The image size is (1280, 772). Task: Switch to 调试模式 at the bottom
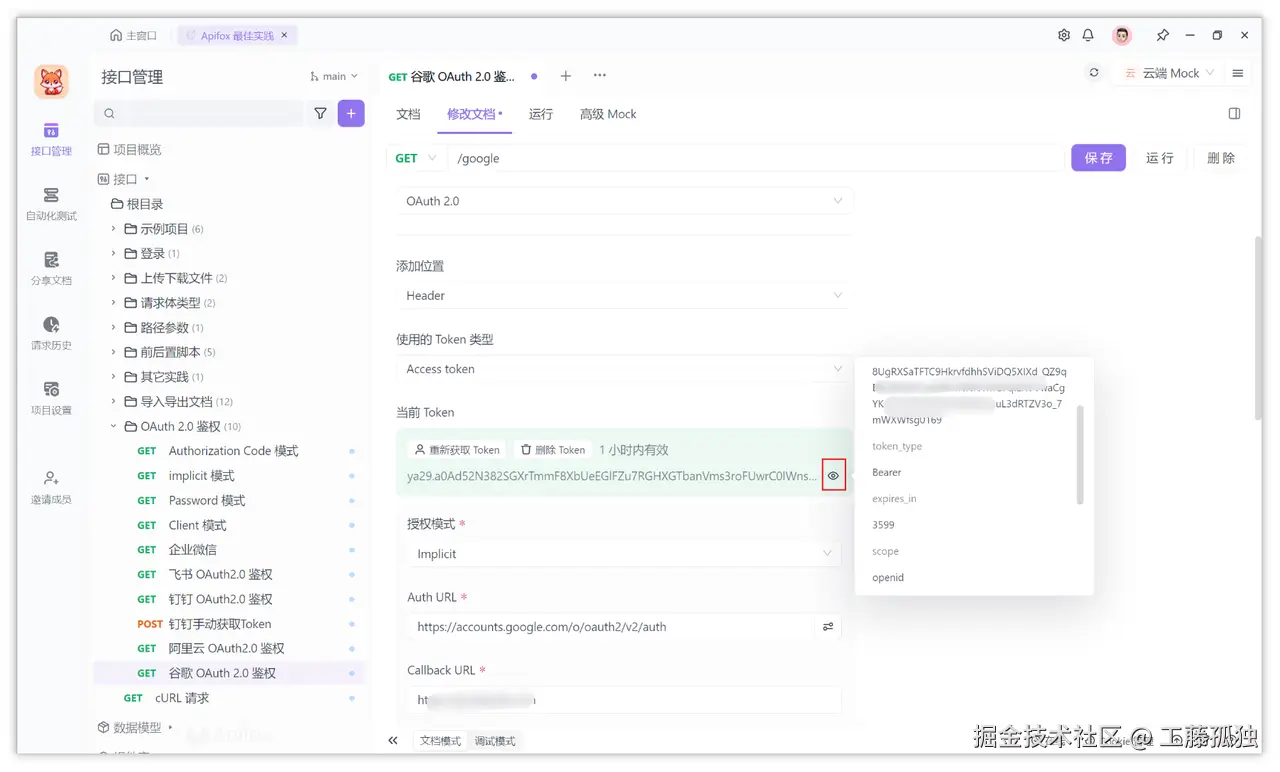(494, 740)
